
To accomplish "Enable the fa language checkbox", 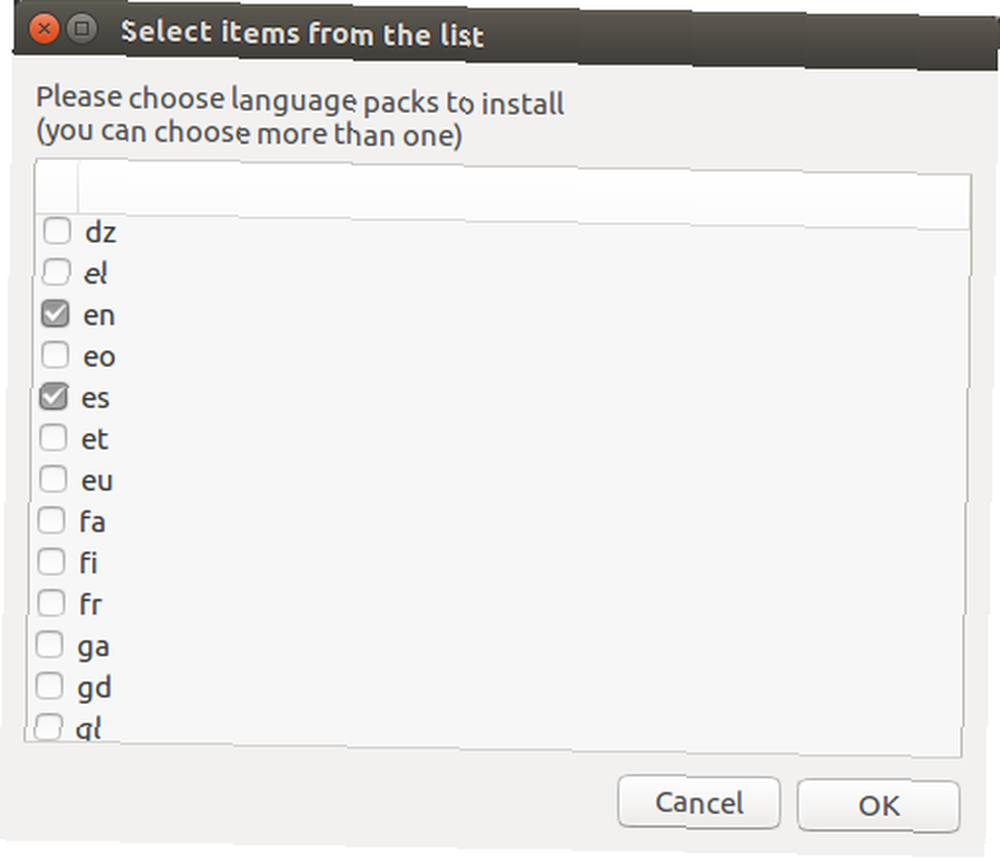I will click(x=51, y=520).
